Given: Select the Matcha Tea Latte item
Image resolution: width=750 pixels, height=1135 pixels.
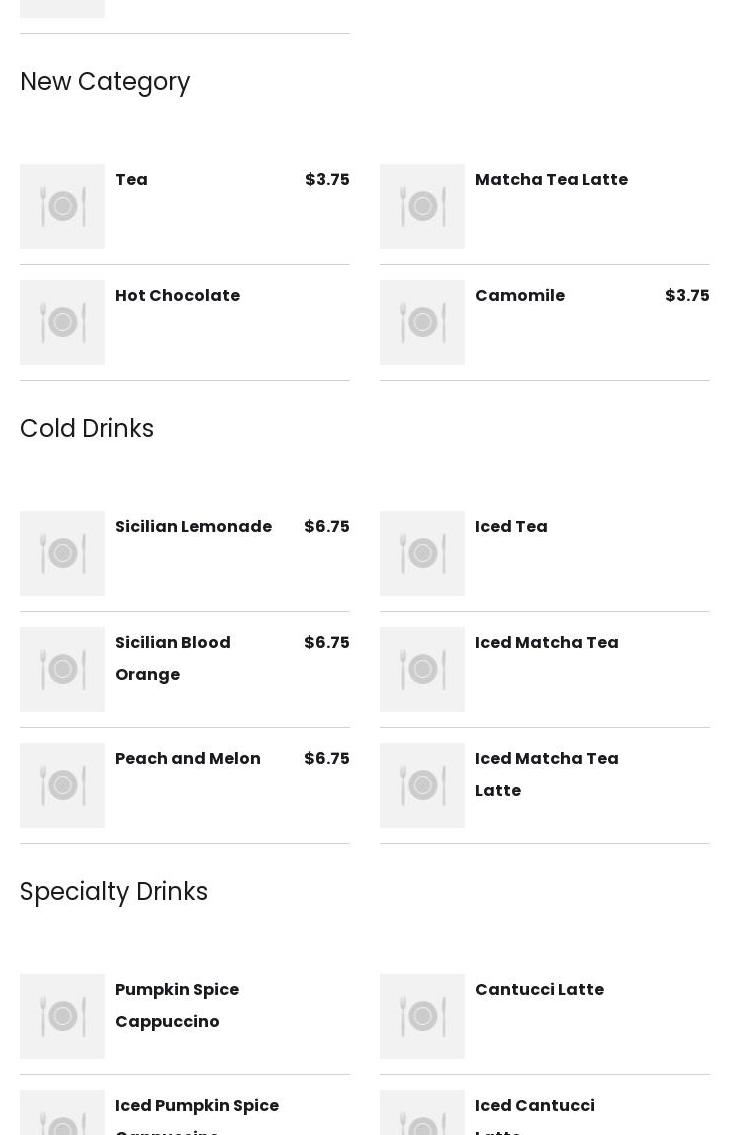Looking at the screenshot, I should tap(551, 180).
